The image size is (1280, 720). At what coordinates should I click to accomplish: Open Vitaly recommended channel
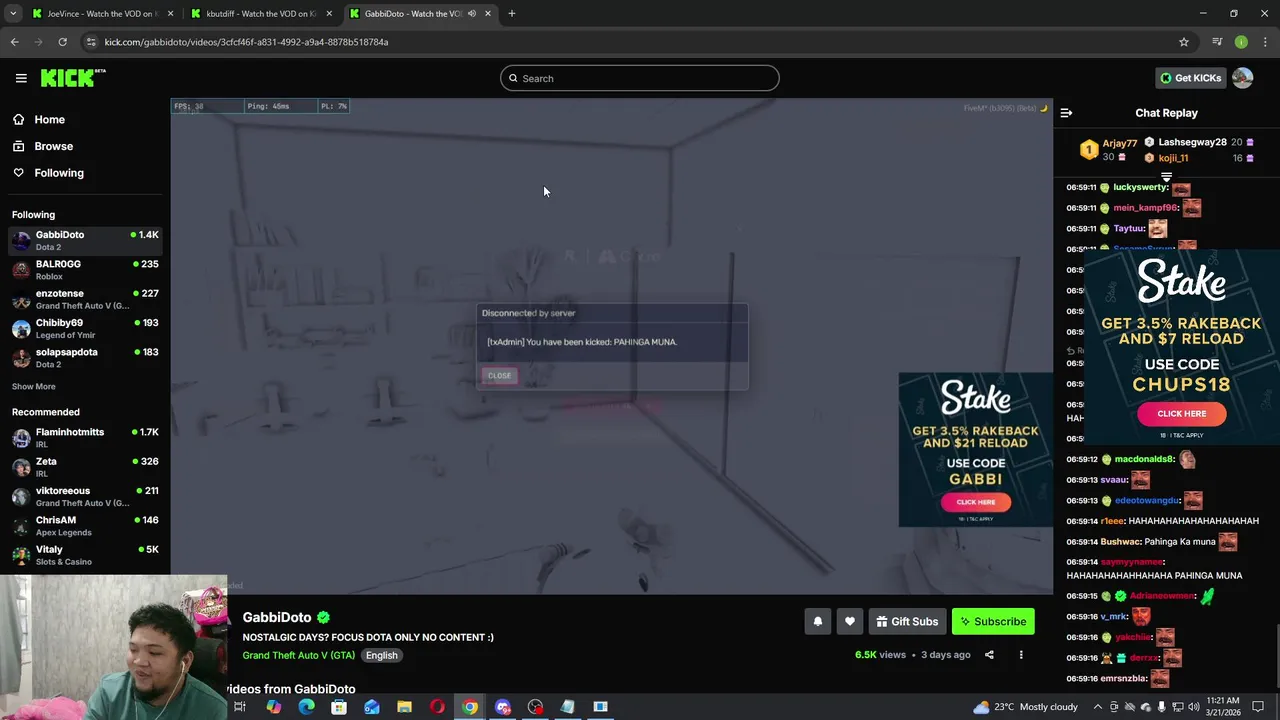tap(85, 555)
